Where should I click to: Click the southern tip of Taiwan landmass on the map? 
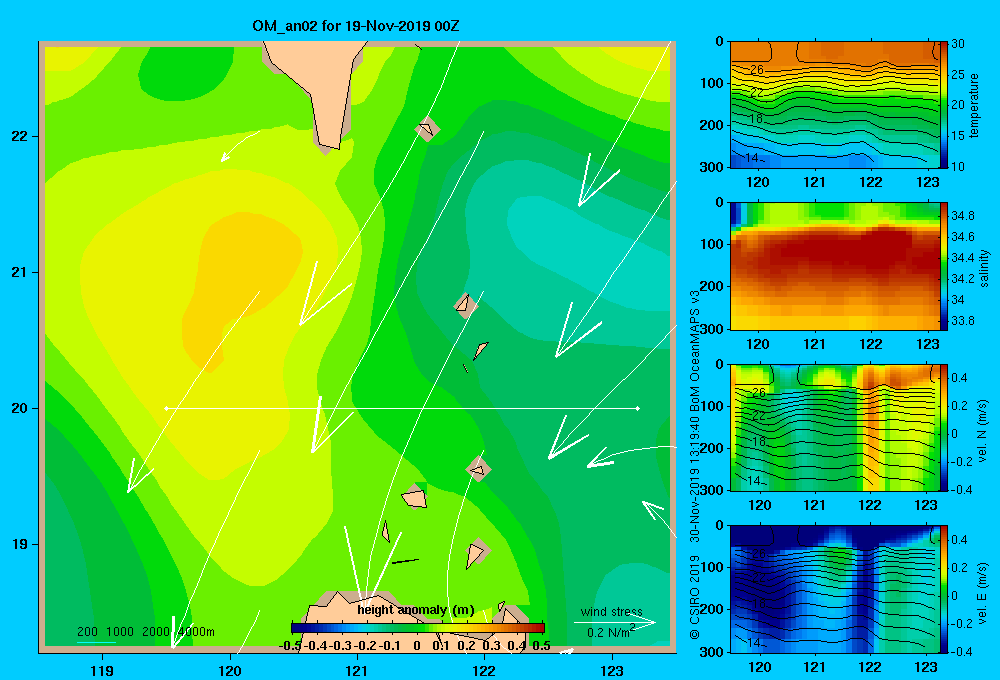[329, 145]
